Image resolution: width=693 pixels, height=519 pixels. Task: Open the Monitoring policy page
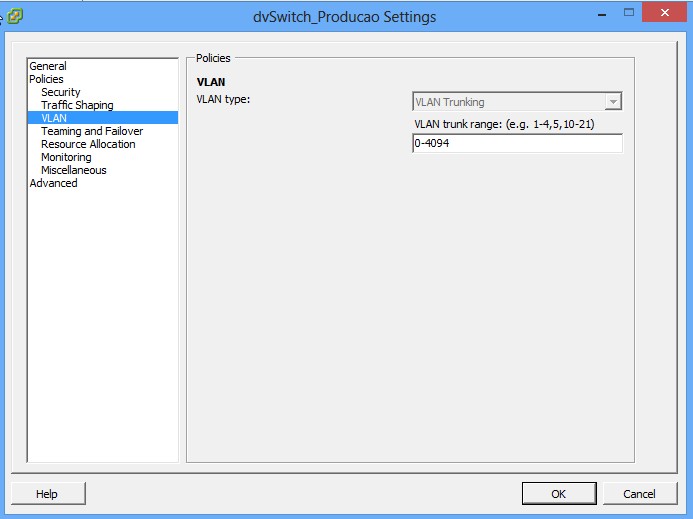click(x=66, y=157)
